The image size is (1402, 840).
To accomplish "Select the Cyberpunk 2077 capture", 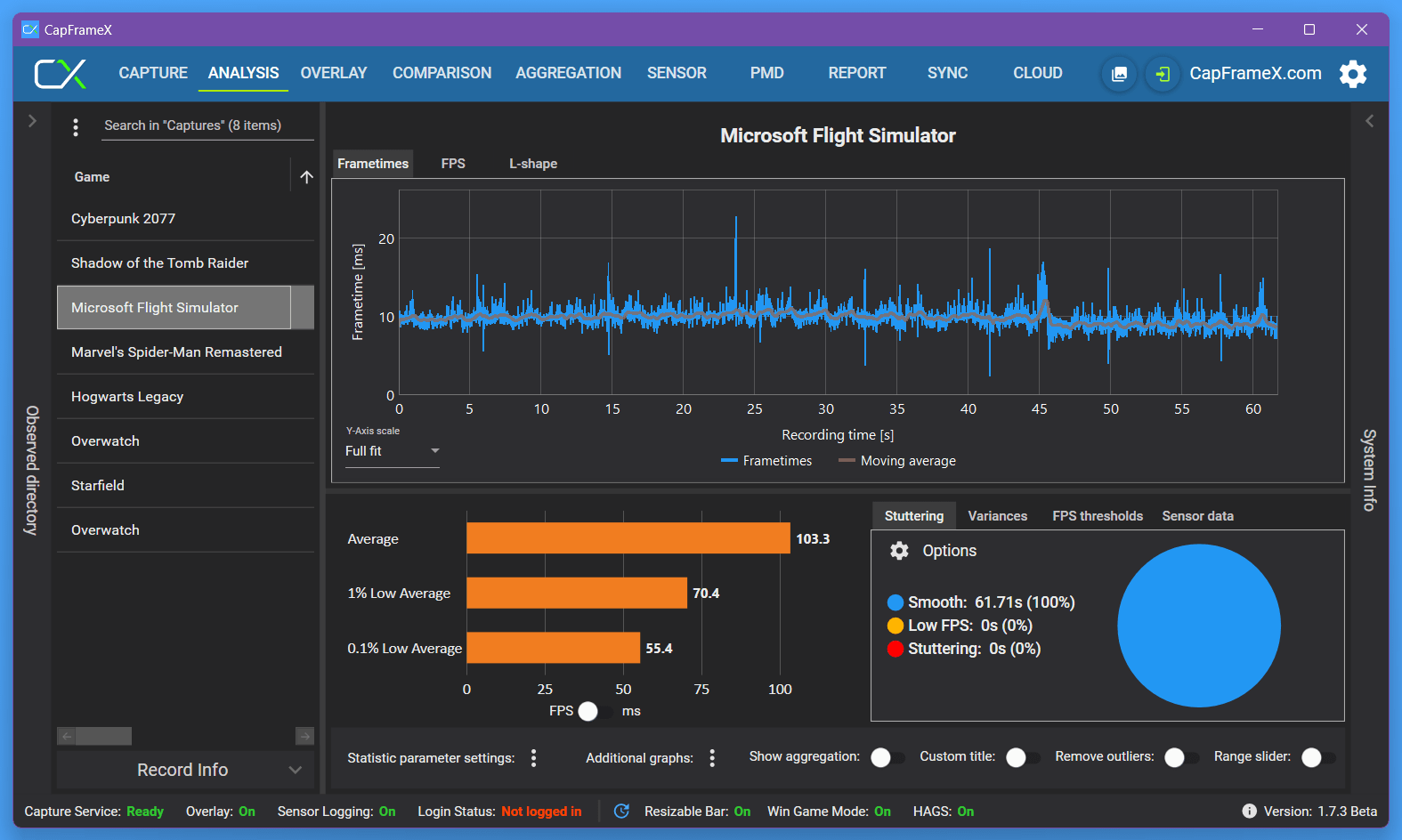I will [185, 219].
